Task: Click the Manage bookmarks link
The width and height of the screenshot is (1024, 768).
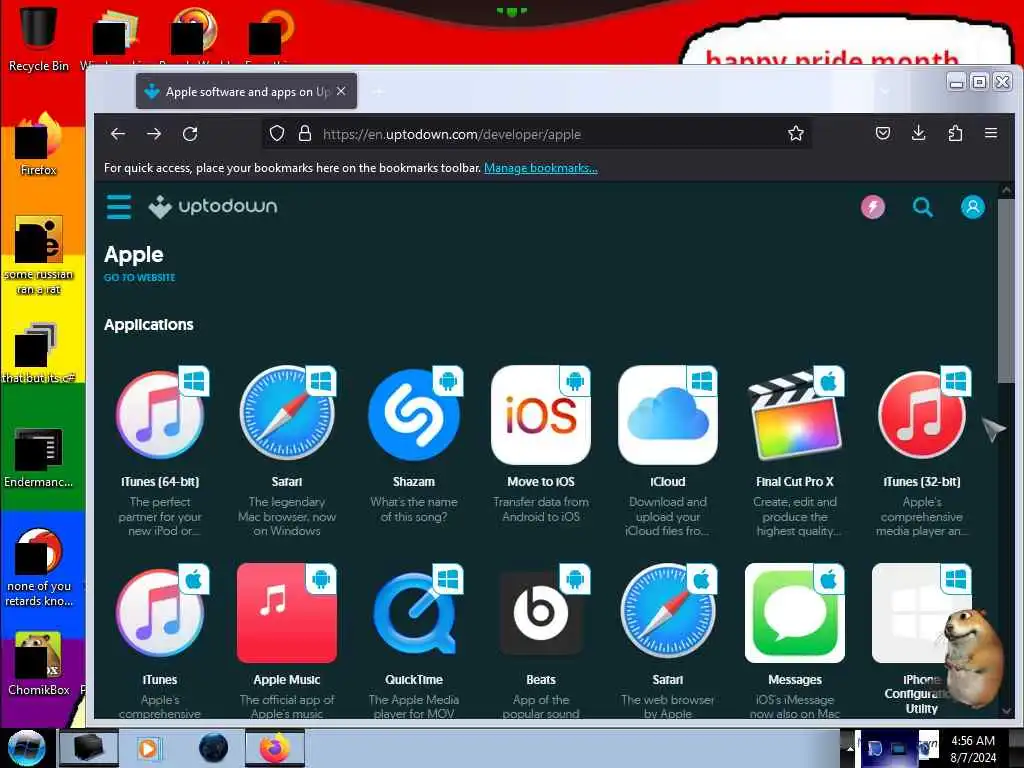Action: (x=541, y=168)
